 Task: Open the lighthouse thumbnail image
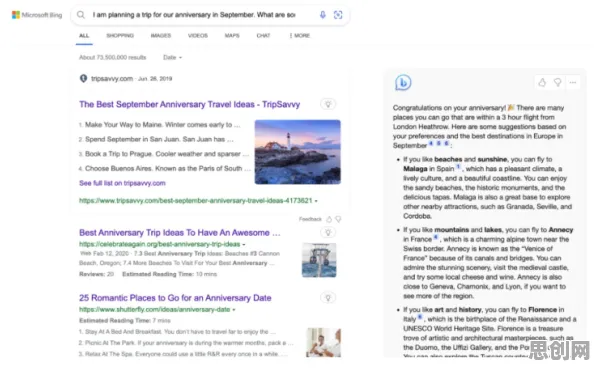tap(298, 152)
